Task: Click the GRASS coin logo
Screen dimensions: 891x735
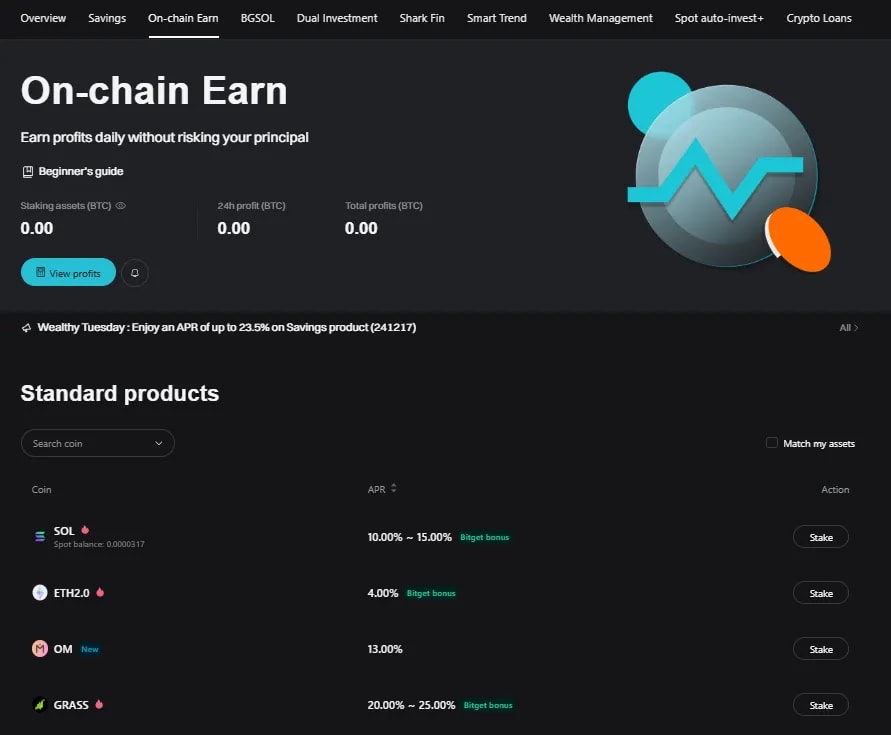Action: [x=37, y=704]
